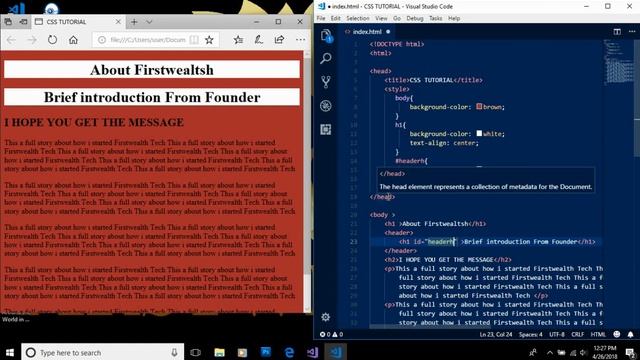Refresh the CSS TUTORIAL page
Image resolution: width=640 pixels, height=360 pixels.
52,40
